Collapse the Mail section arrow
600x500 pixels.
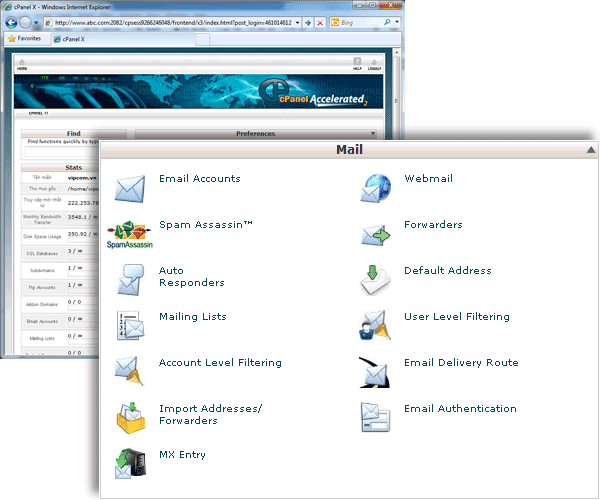tap(591, 150)
